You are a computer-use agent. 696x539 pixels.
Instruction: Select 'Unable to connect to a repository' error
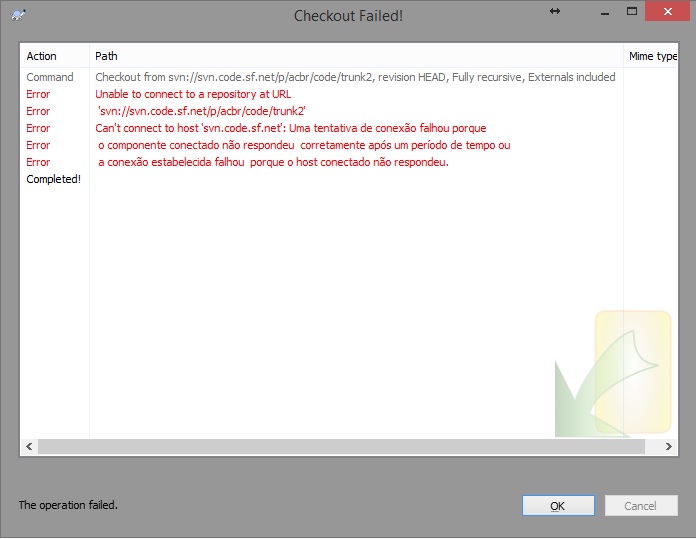(193, 94)
